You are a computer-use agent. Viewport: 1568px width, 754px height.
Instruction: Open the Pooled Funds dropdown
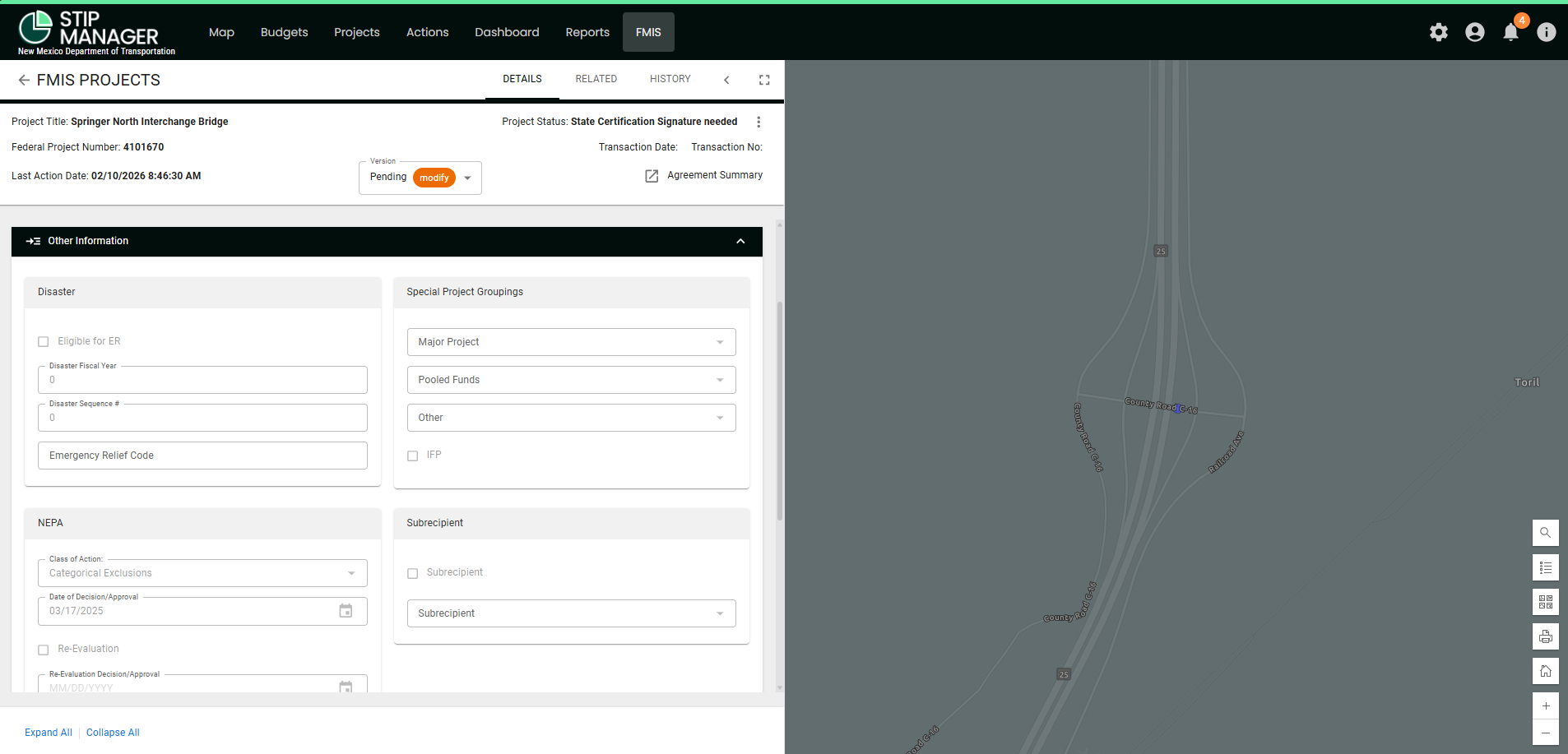pyautogui.click(x=571, y=380)
